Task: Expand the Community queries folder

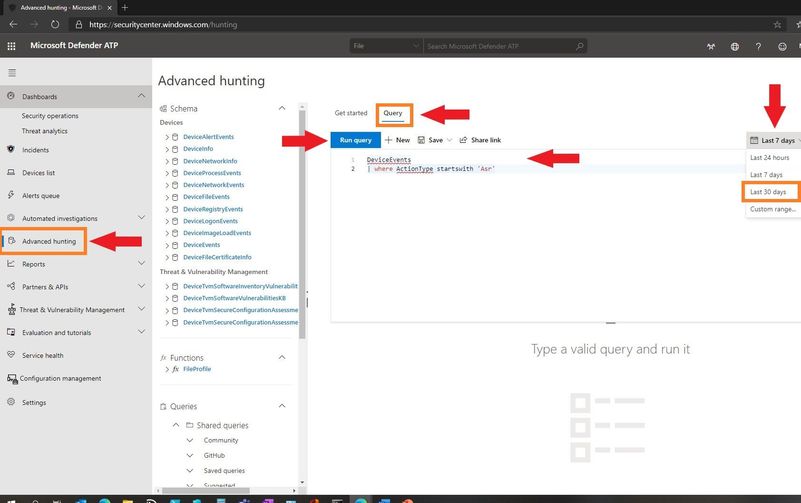Action: coord(190,440)
